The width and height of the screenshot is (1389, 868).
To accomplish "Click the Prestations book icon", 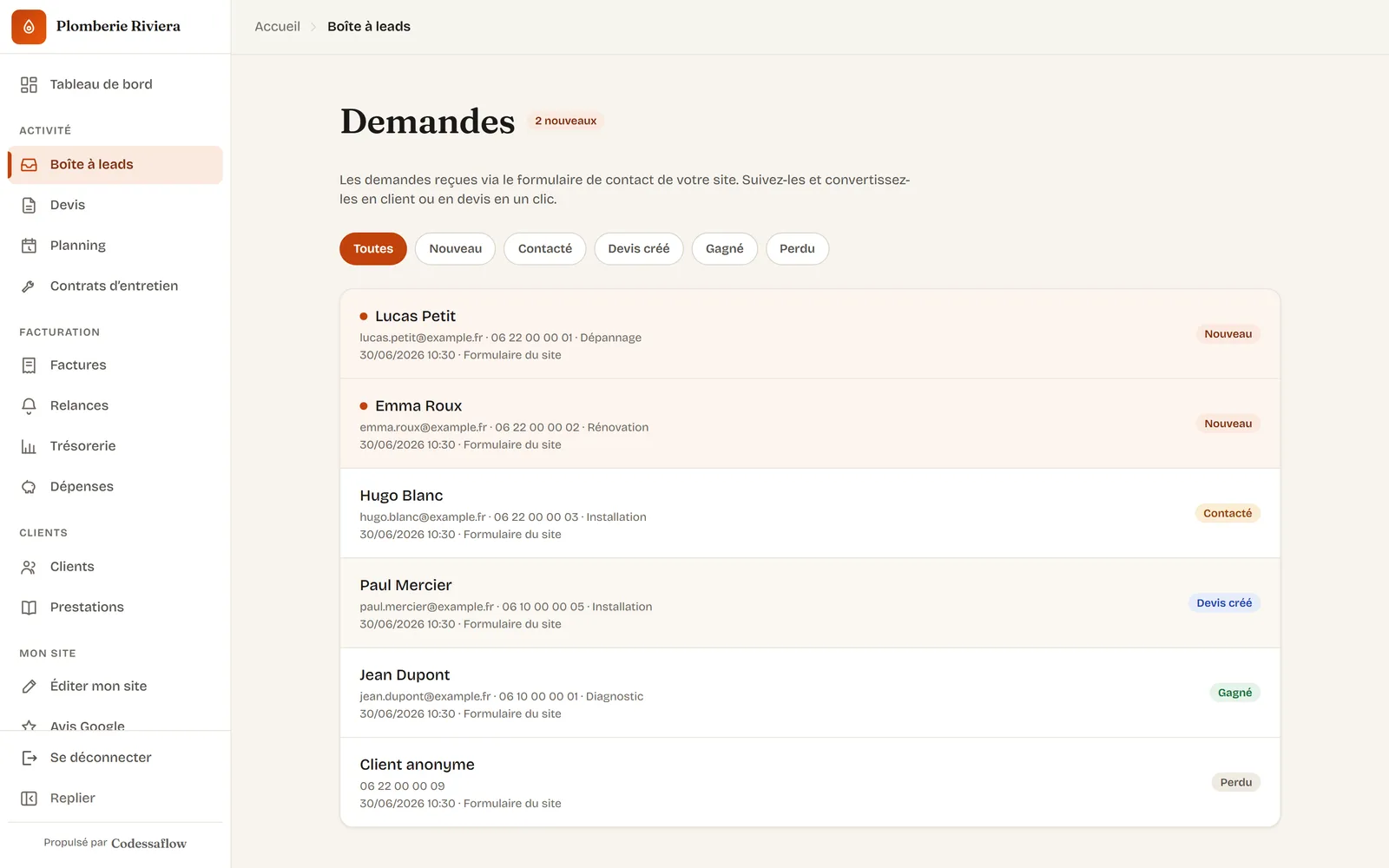I will pos(29,607).
